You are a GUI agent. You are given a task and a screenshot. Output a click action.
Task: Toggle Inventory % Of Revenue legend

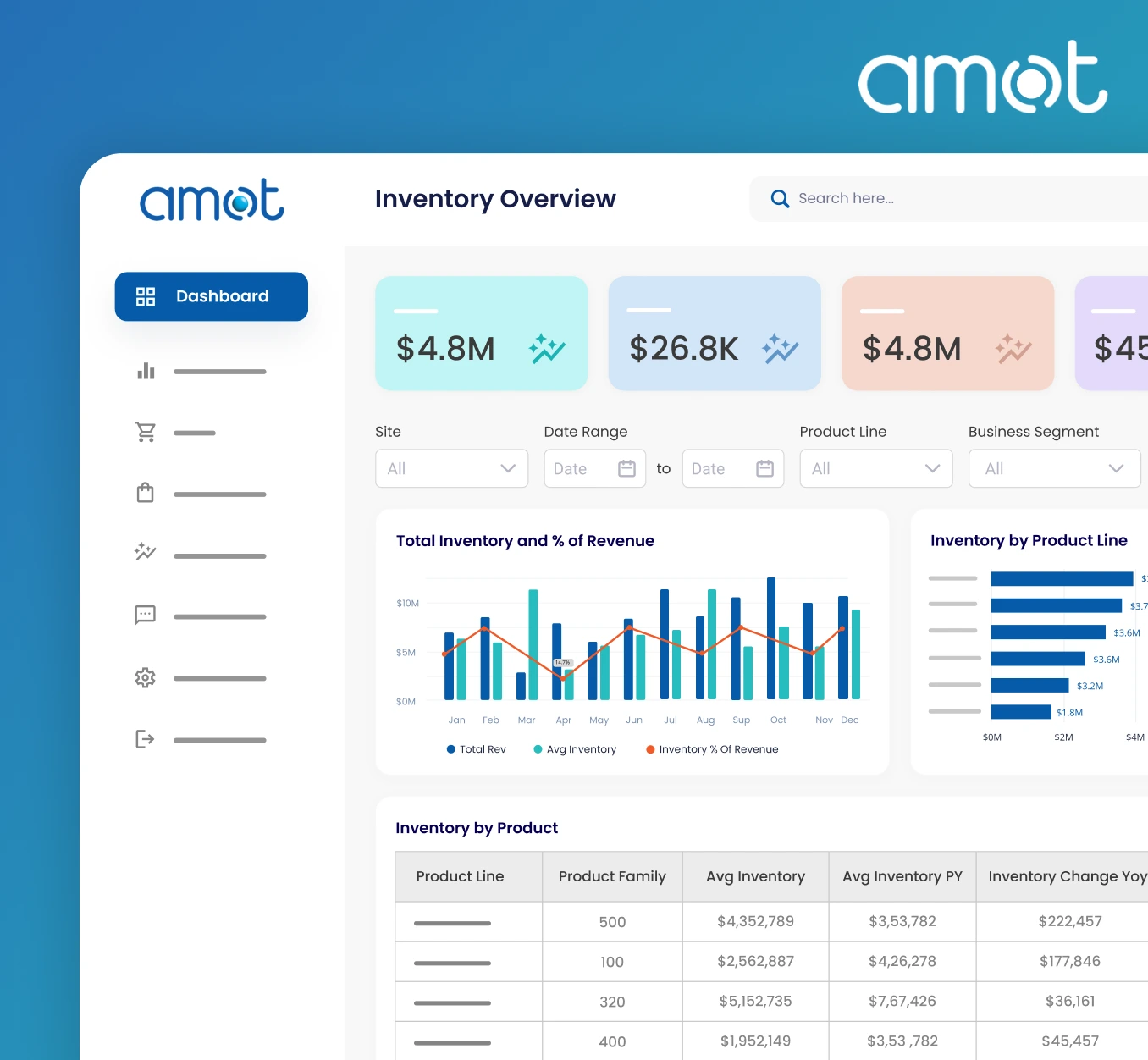(712, 749)
